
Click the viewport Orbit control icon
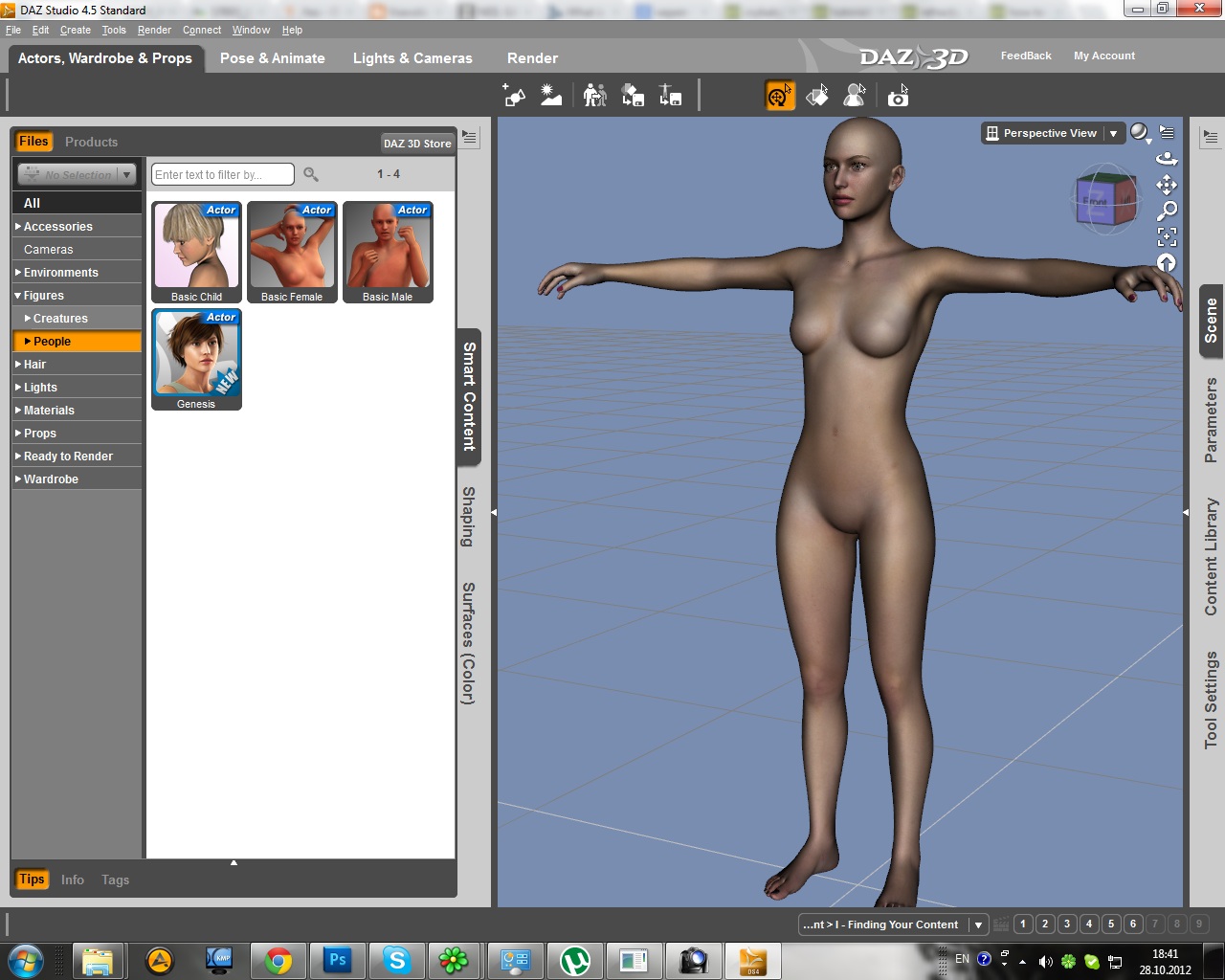click(x=1167, y=158)
